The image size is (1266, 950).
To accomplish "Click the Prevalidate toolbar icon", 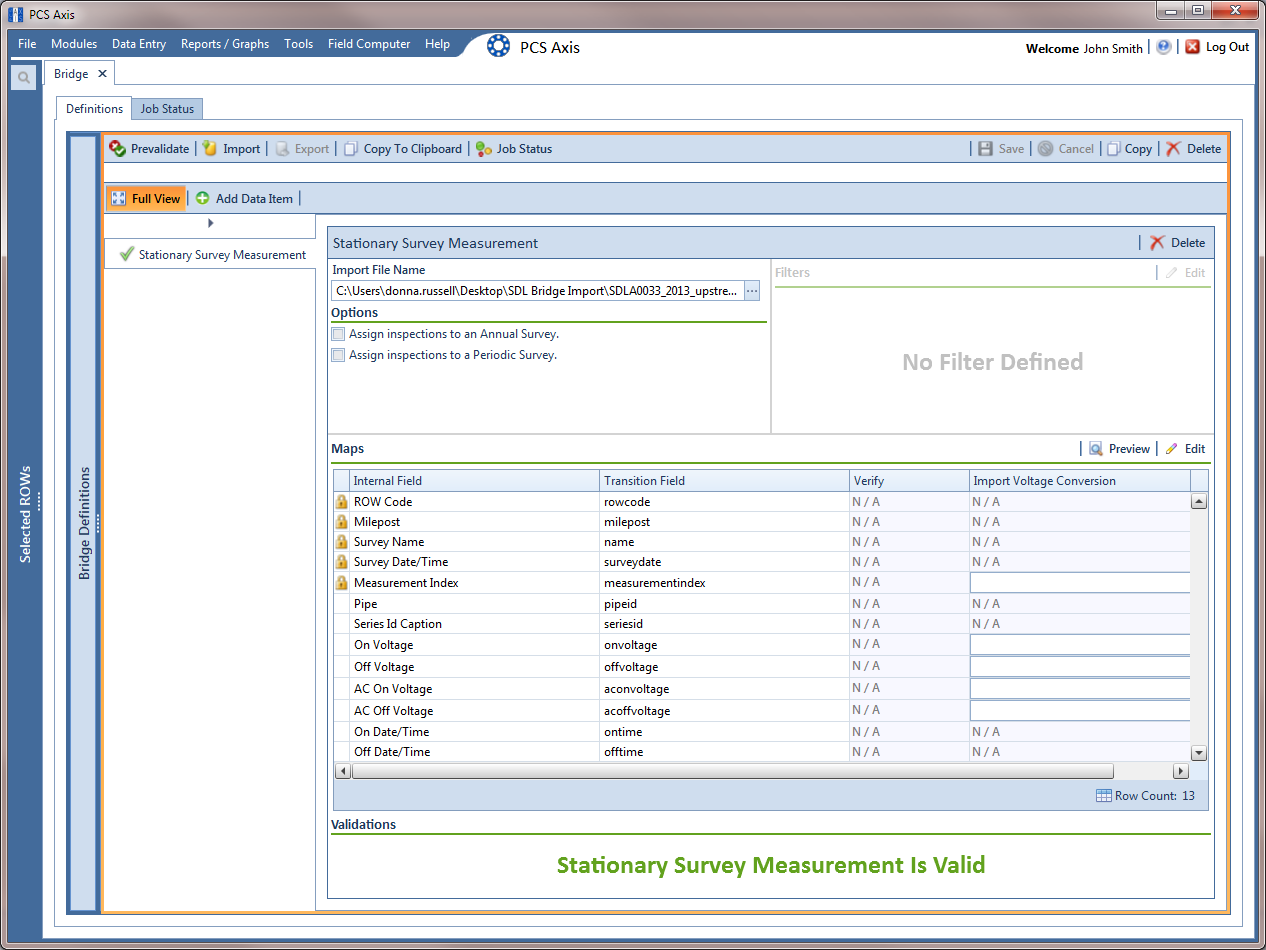I will (x=118, y=148).
